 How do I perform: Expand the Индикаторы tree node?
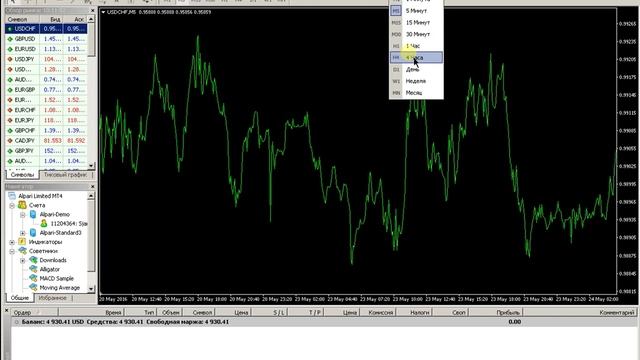click(x=12, y=242)
